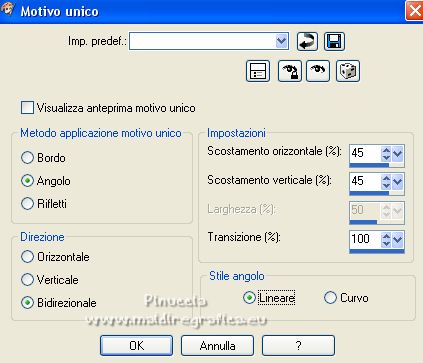
Task: Click the auto proof lock eye icon
Action: (x=290, y=71)
